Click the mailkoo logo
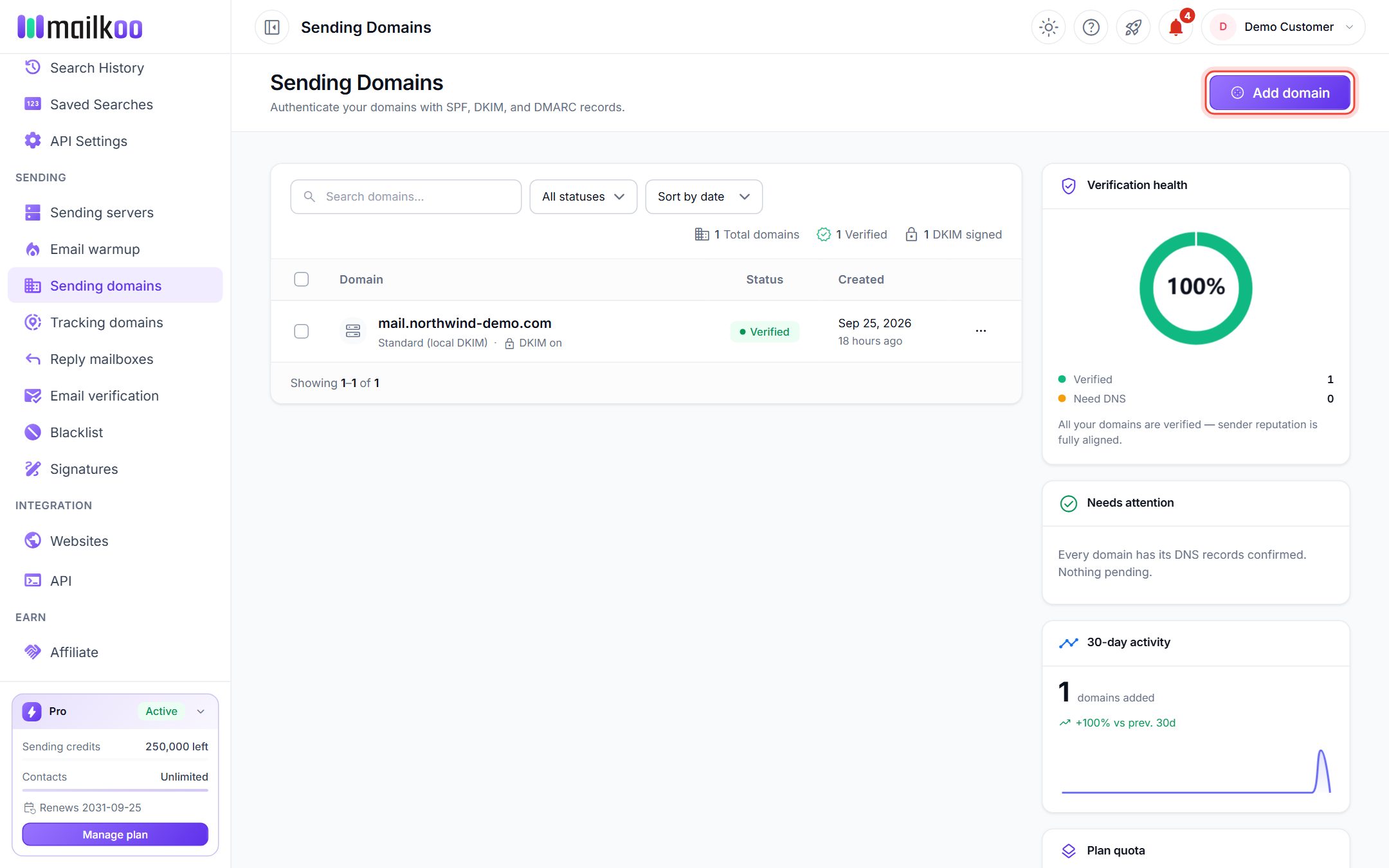The width and height of the screenshot is (1389, 868). (80, 27)
